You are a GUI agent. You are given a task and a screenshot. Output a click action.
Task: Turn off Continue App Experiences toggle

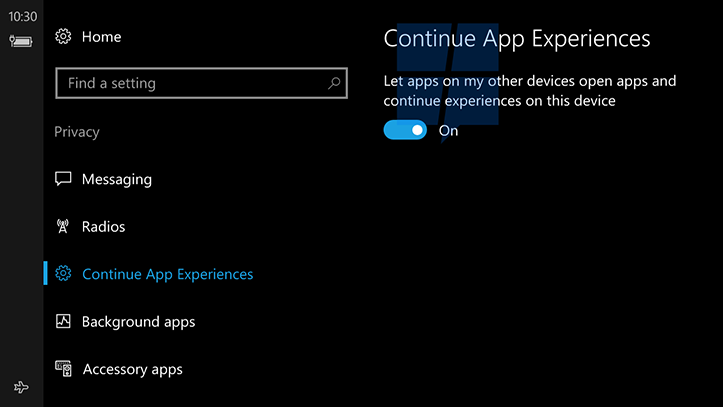pyautogui.click(x=405, y=130)
